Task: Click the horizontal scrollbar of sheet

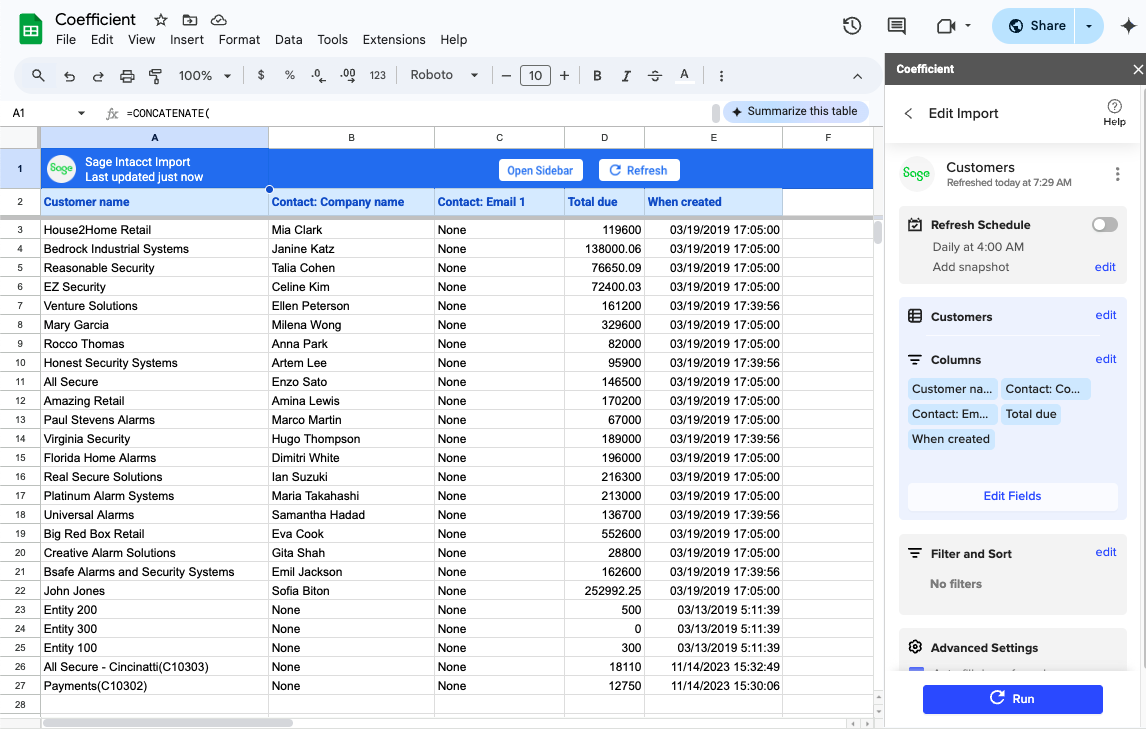Action: 168,723
